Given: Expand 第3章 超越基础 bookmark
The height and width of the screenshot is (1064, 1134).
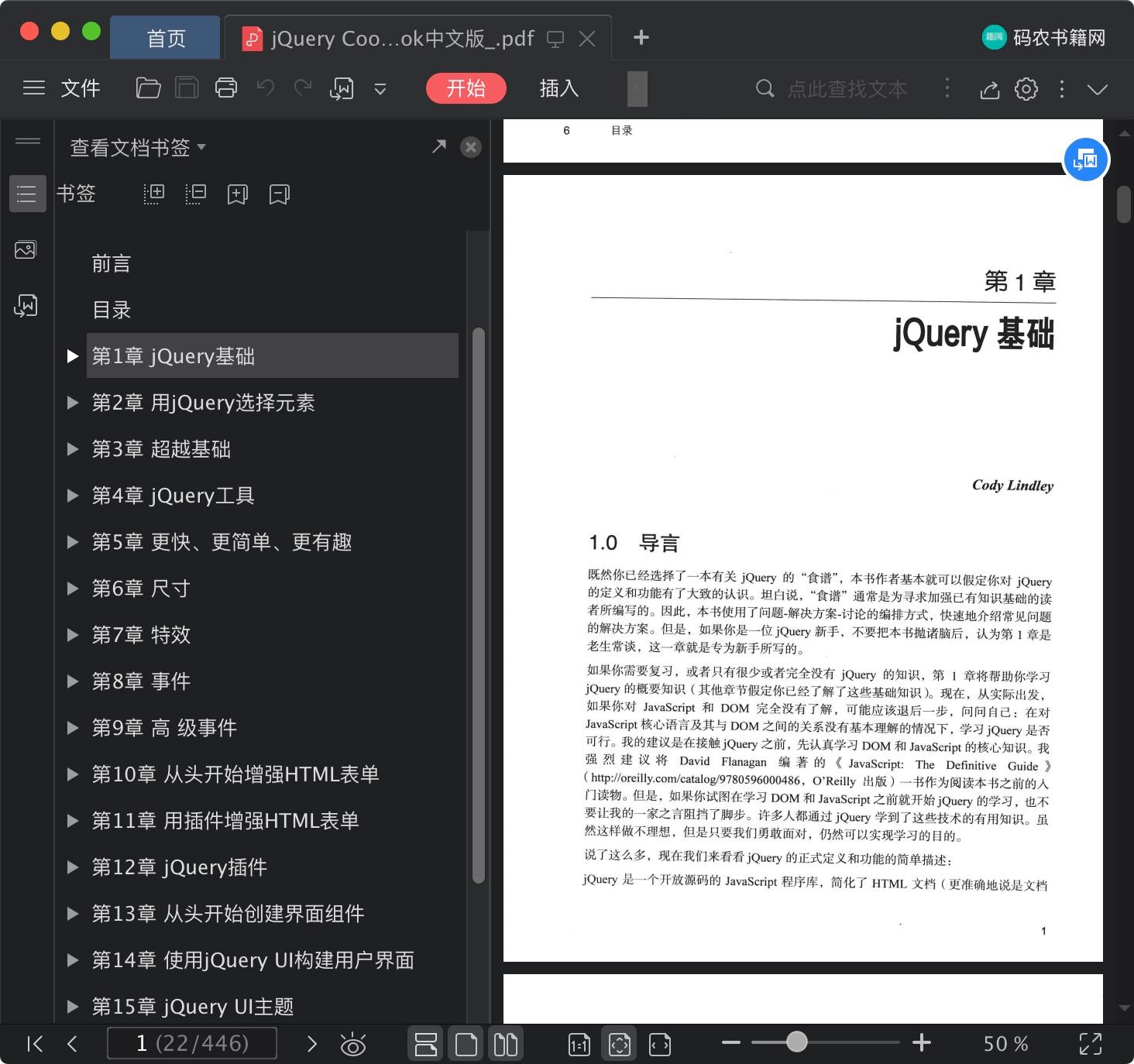Looking at the screenshot, I should (x=73, y=449).
